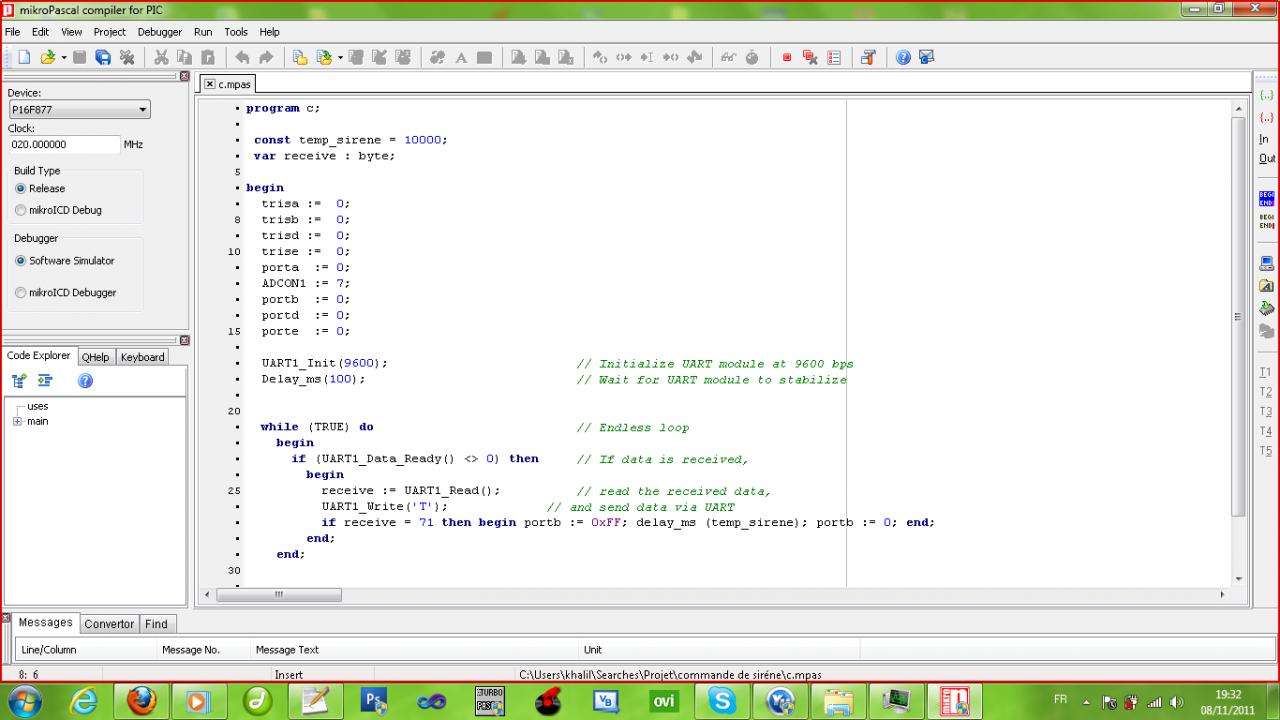Open the Device P16F877 dropdown
The width and height of the screenshot is (1280, 720).
coord(143,110)
